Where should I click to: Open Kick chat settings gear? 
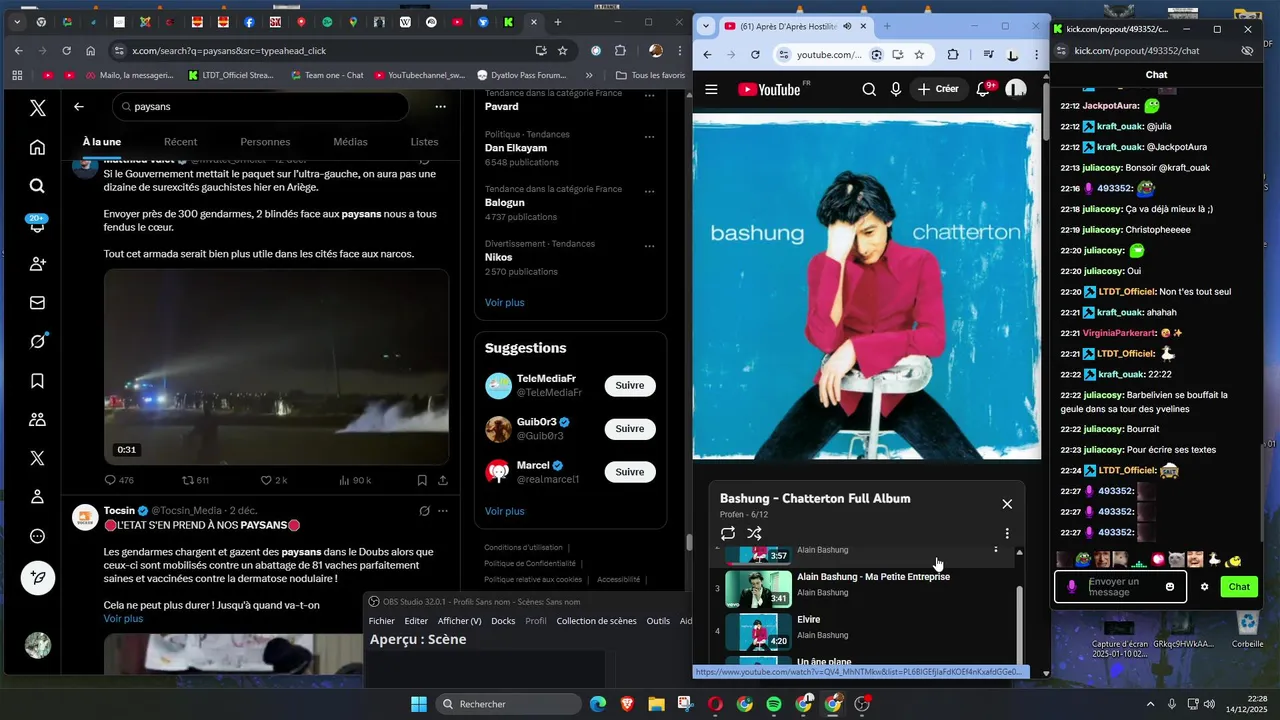[1204, 587]
